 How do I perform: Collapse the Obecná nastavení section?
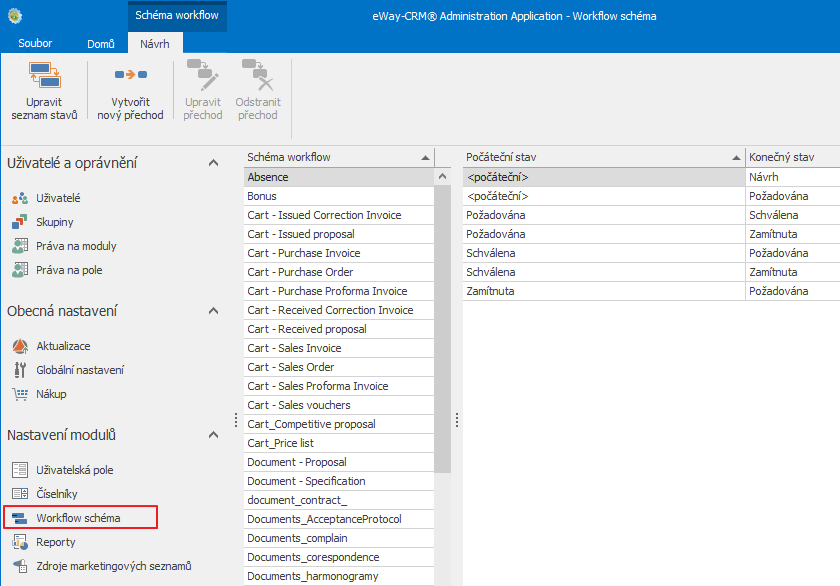tap(213, 311)
